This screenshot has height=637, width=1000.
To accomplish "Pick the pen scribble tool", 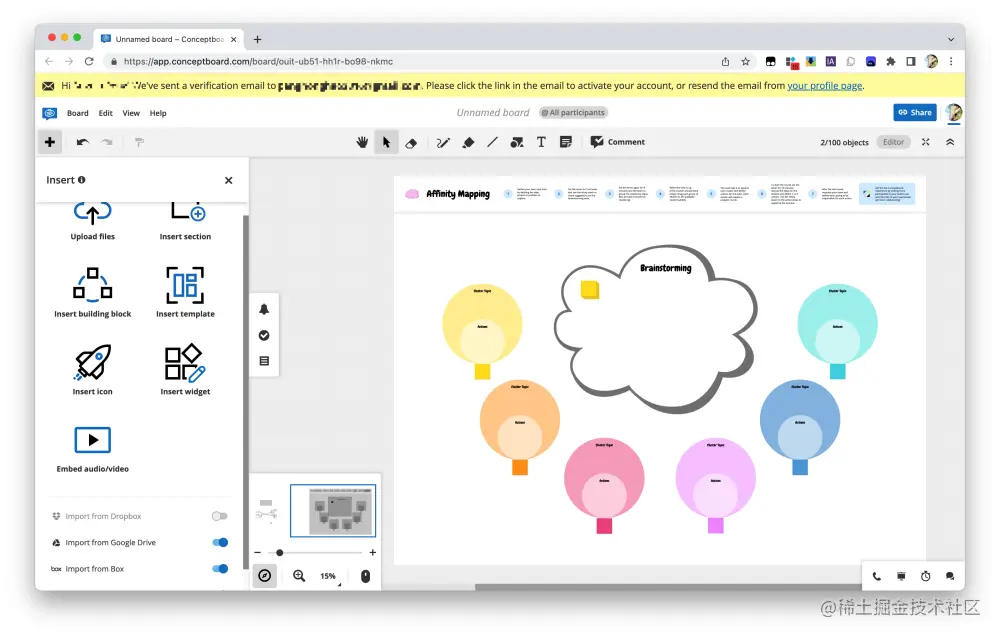I will click(x=443, y=142).
